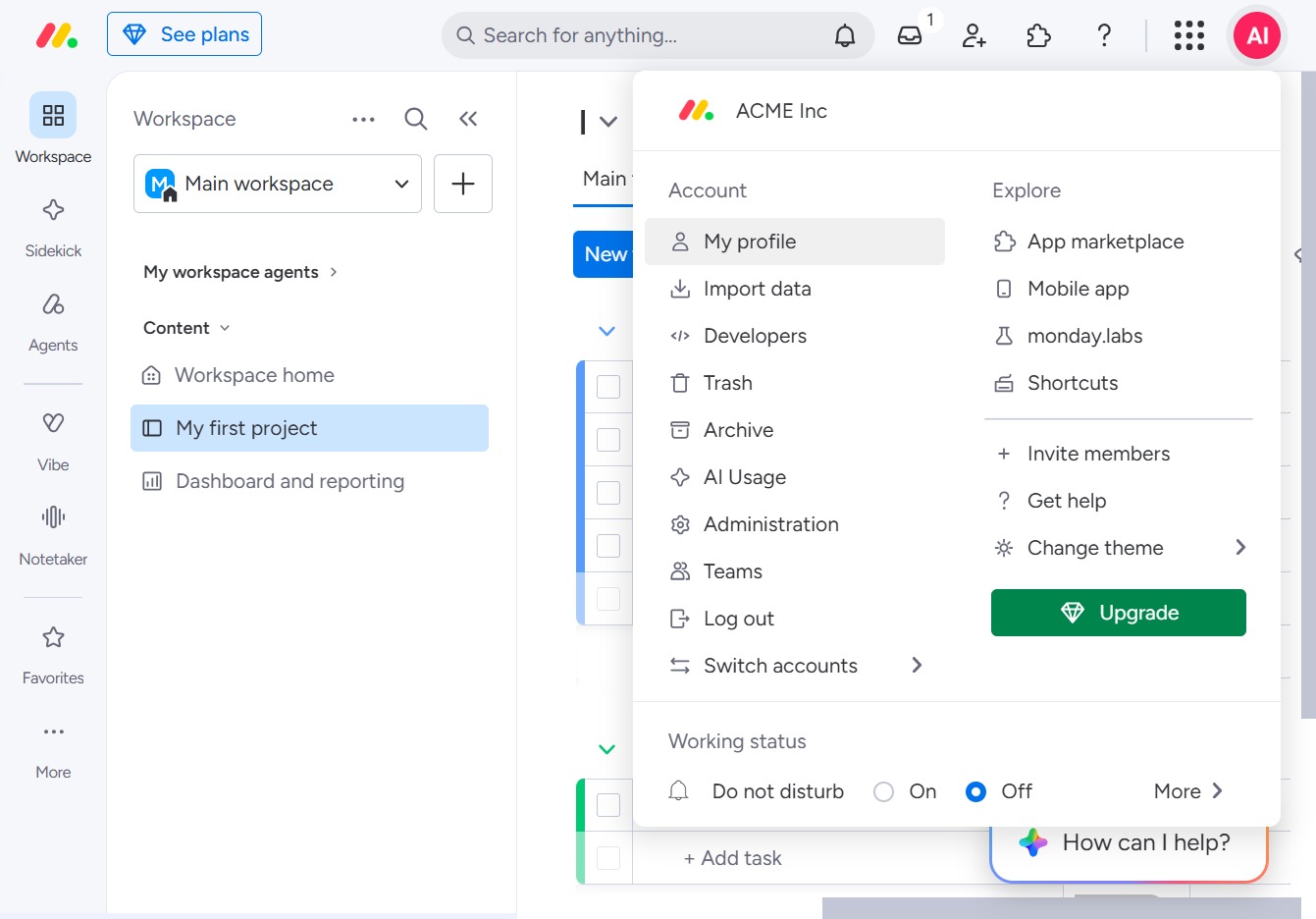This screenshot has height=919, width=1316.
Task: Open the board title dropdown chevron
Action: (x=608, y=122)
